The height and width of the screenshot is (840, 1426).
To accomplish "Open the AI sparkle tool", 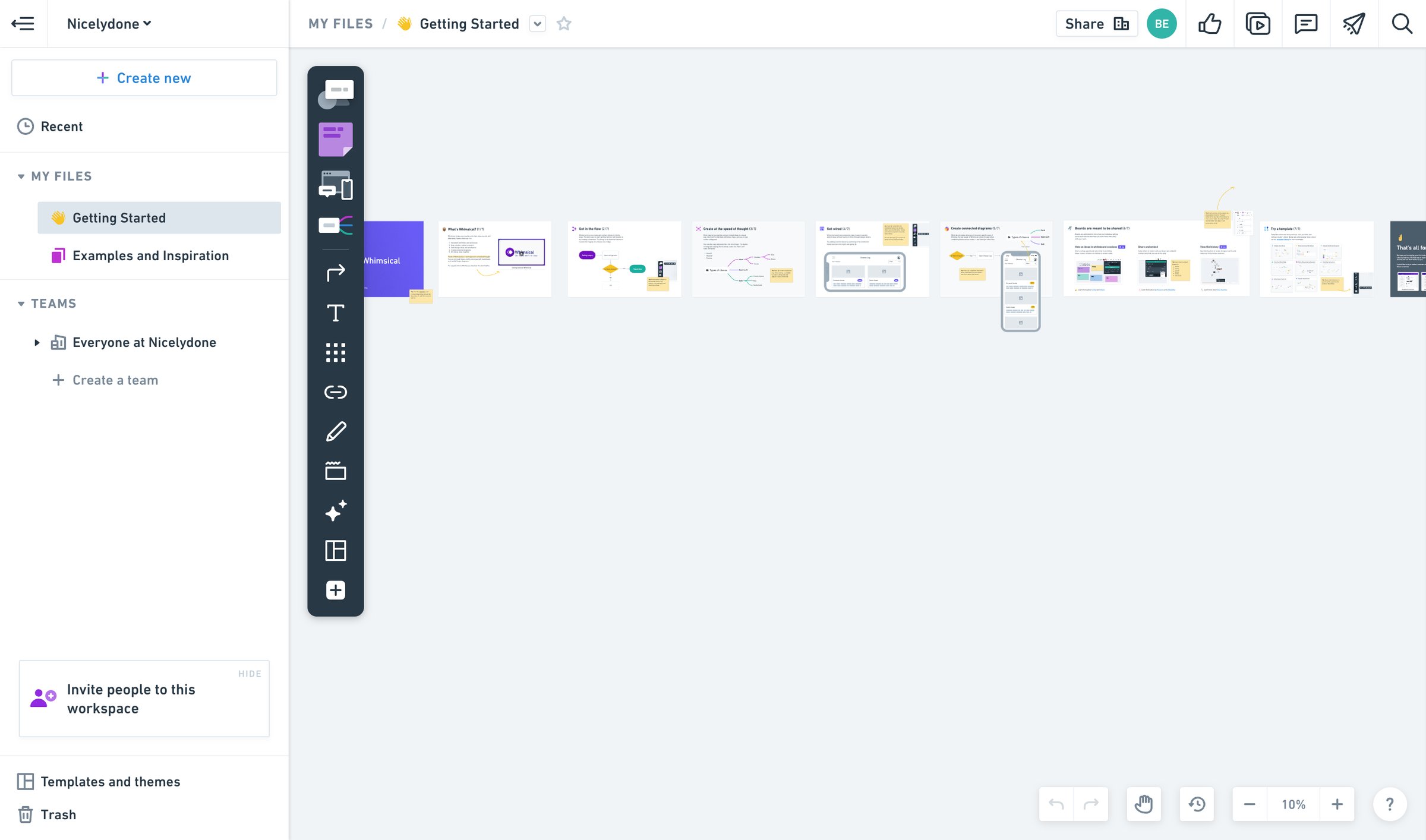I will point(336,510).
